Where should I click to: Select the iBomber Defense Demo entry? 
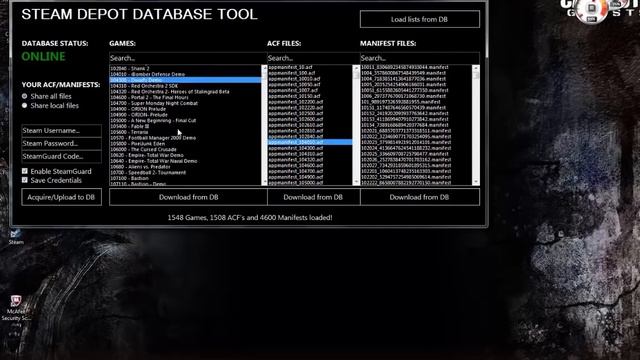pyautogui.click(x=185, y=74)
